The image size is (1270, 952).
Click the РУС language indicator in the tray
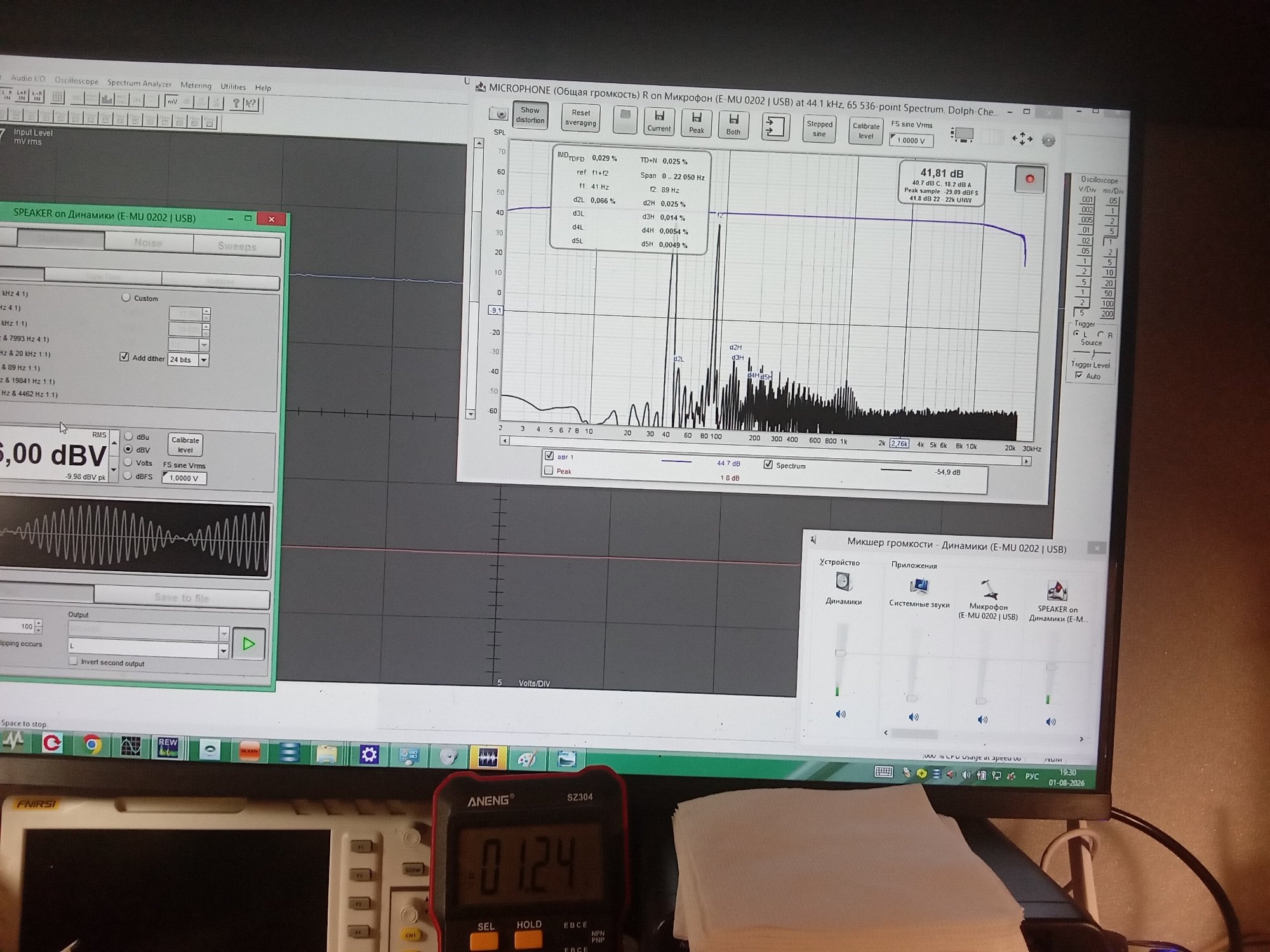[x=1032, y=776]
